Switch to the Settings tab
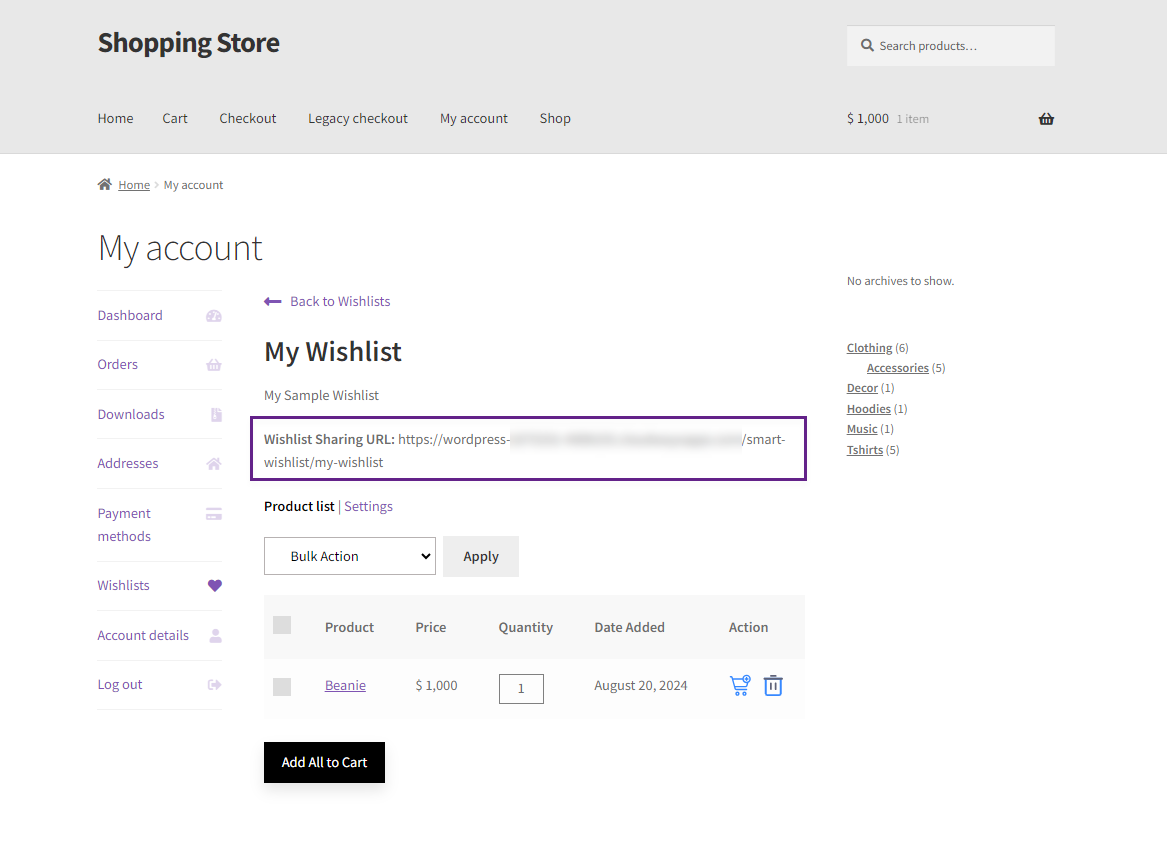Image resolution: width=1167 pixels, height=842 pixels. click(368, 506)
